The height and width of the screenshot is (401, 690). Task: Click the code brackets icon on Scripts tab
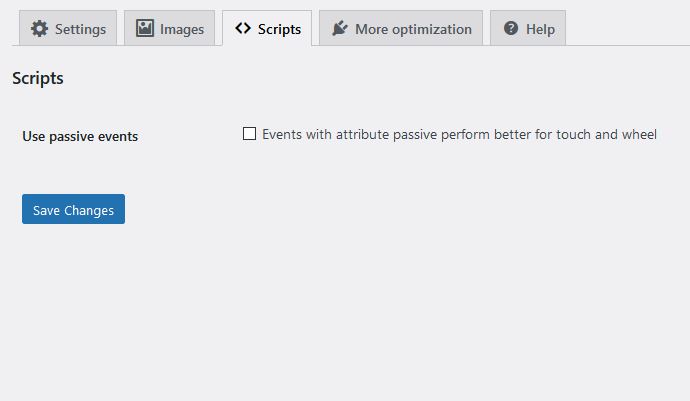coord(243,28)
